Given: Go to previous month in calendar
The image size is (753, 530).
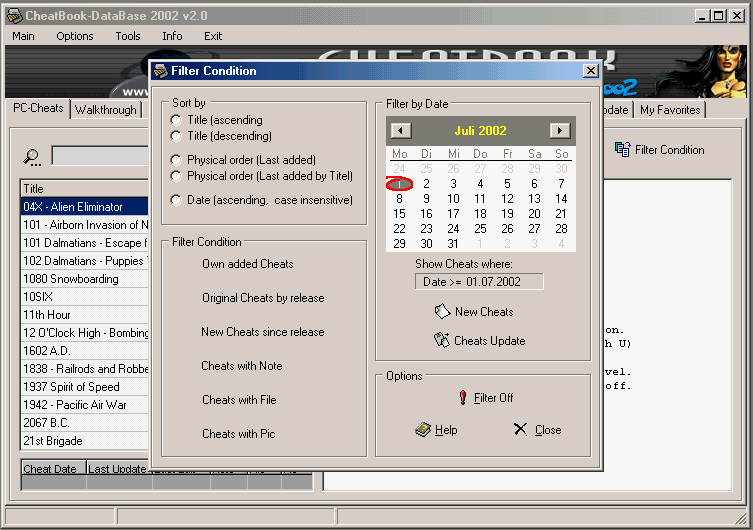Looking at the screenshot, I should point(400,131).
